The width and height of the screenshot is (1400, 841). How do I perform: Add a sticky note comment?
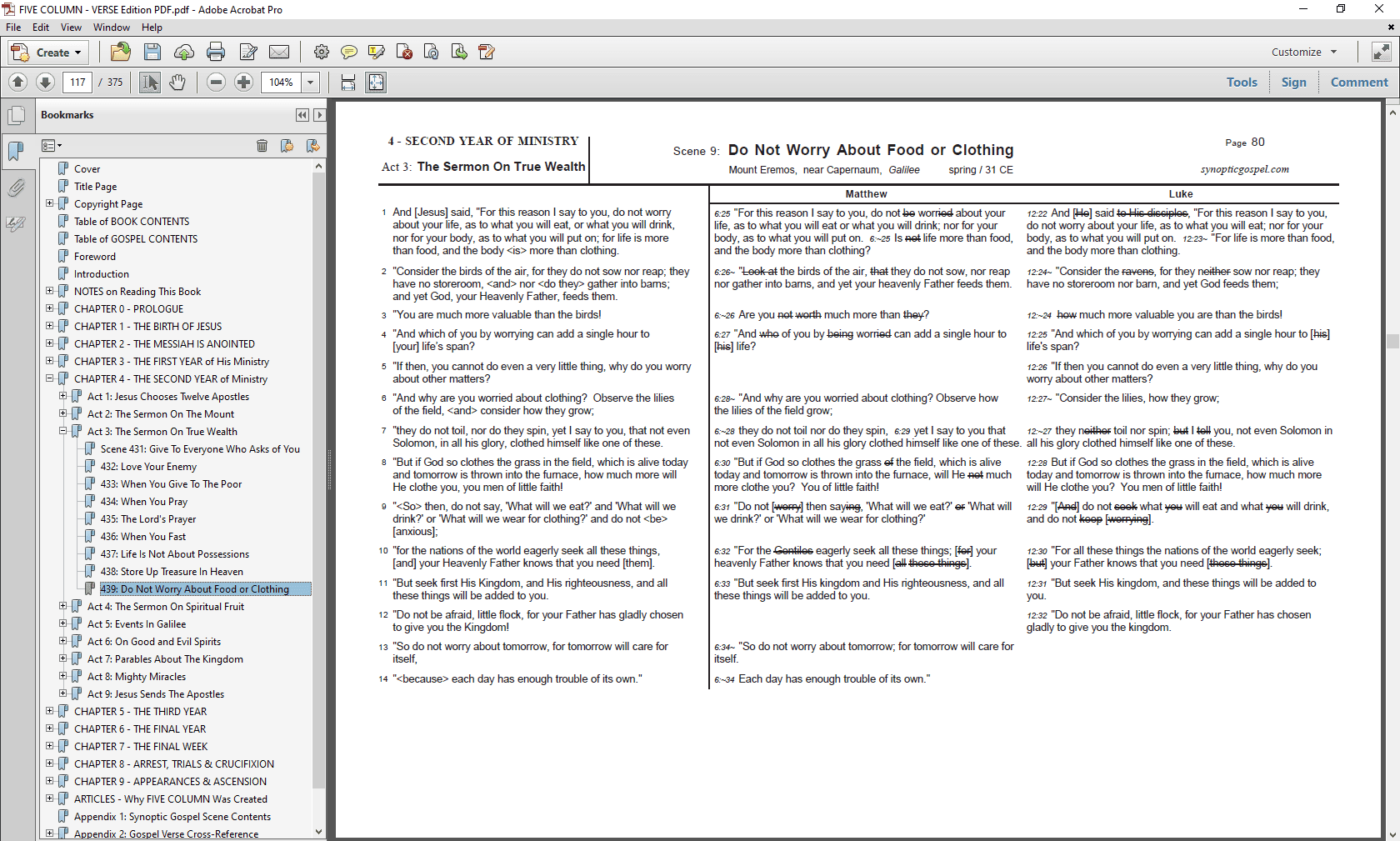point(349,52)
